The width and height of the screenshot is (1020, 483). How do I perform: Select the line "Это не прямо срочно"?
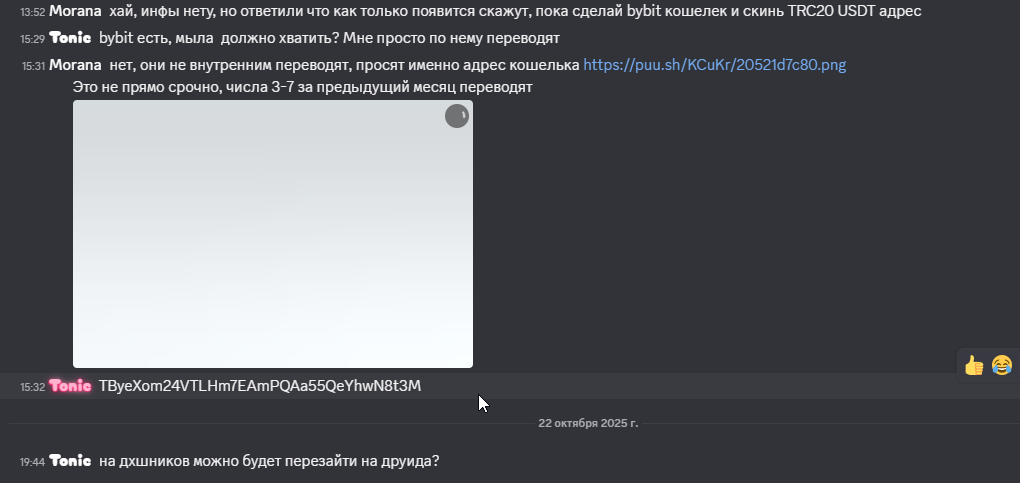(x=302, y=87)
